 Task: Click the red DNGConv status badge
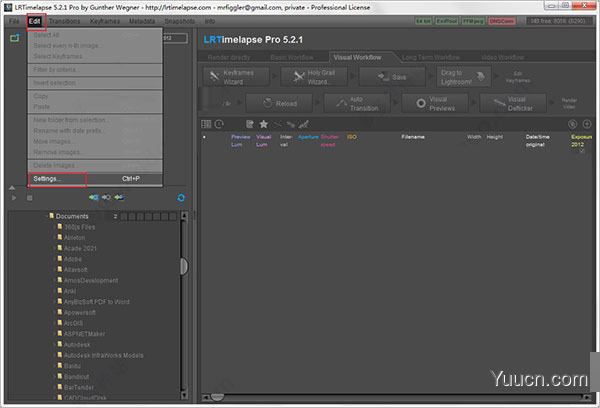tap(502, 21)
